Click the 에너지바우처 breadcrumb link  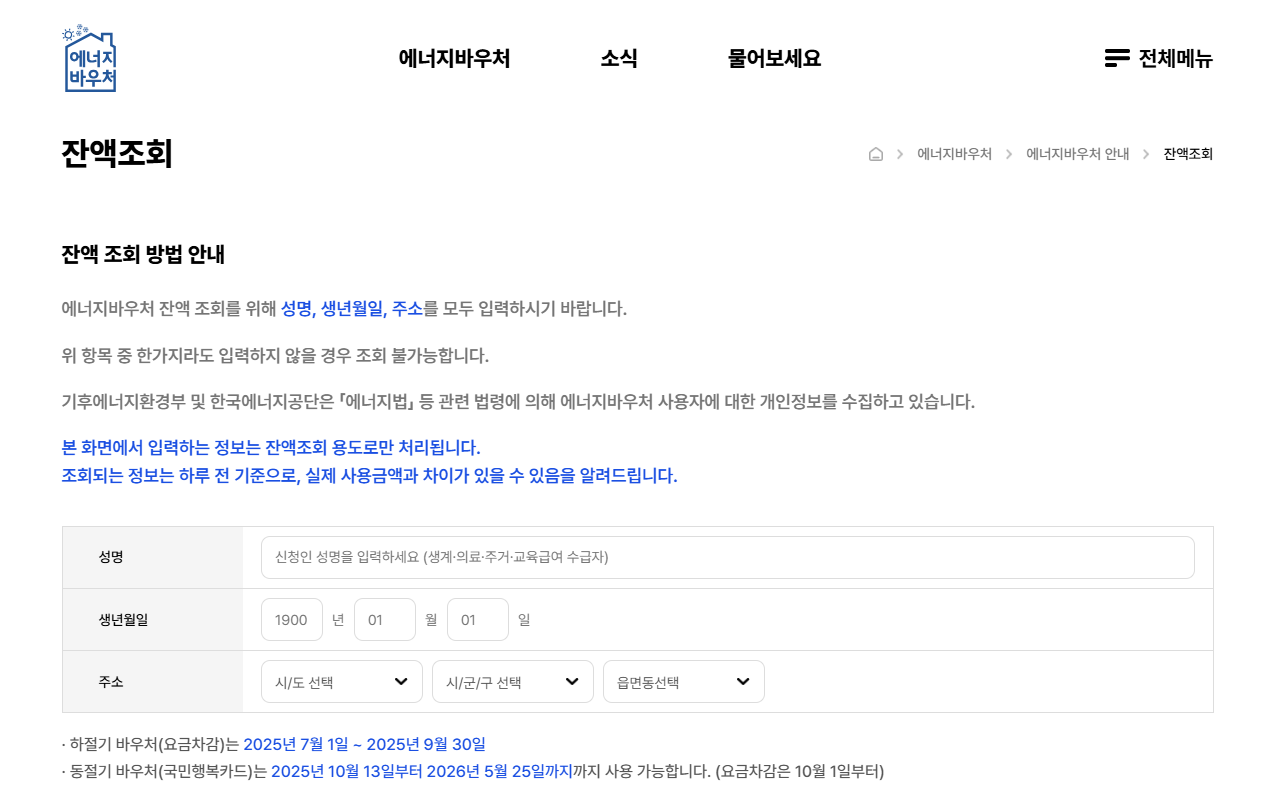pos(955,154)
